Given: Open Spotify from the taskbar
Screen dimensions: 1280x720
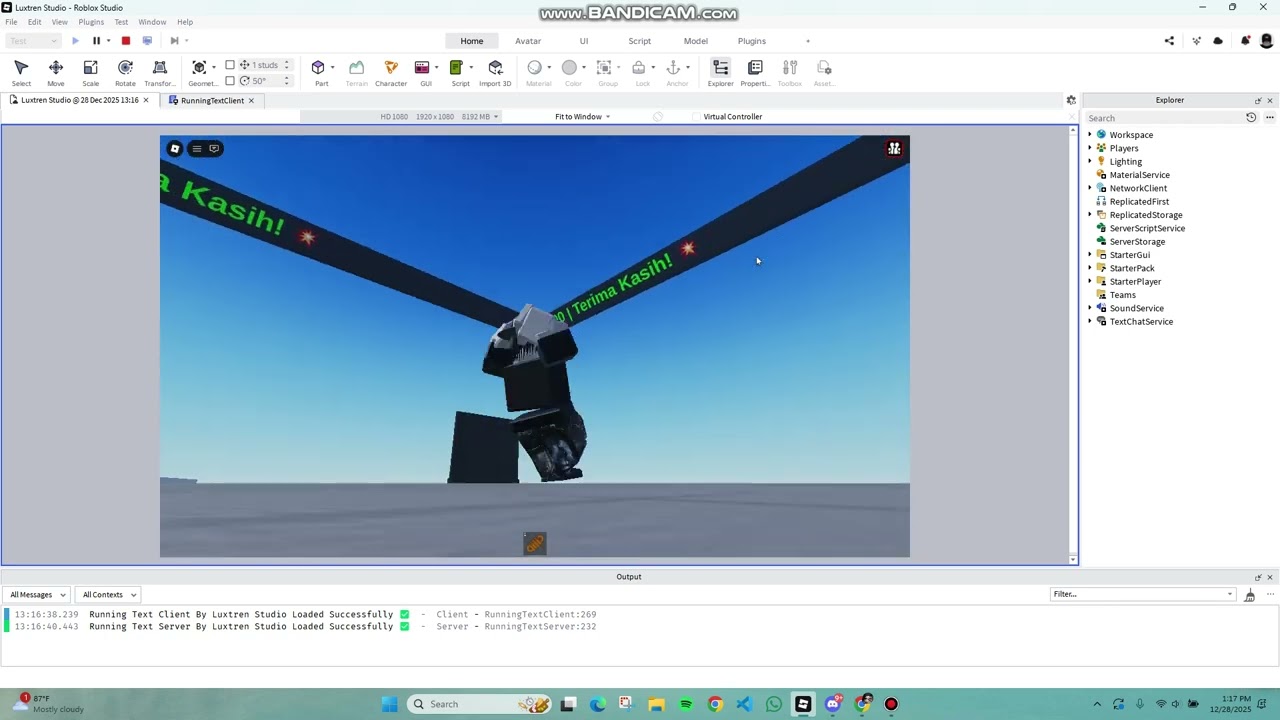Looking at the screenshot, I should coord(686,704).
